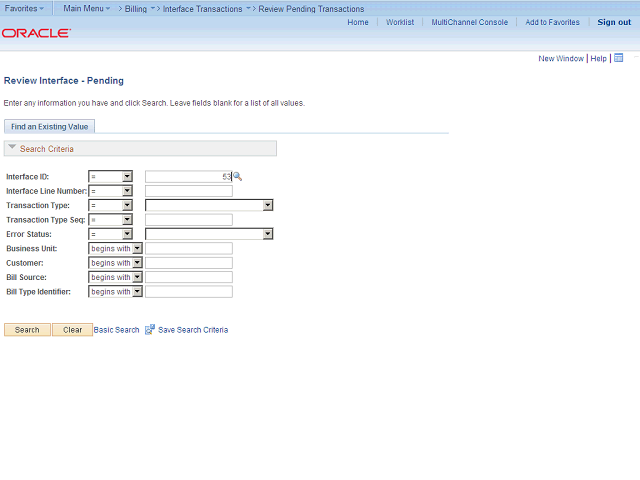Focus the Business Unit input field

[189, 248]
